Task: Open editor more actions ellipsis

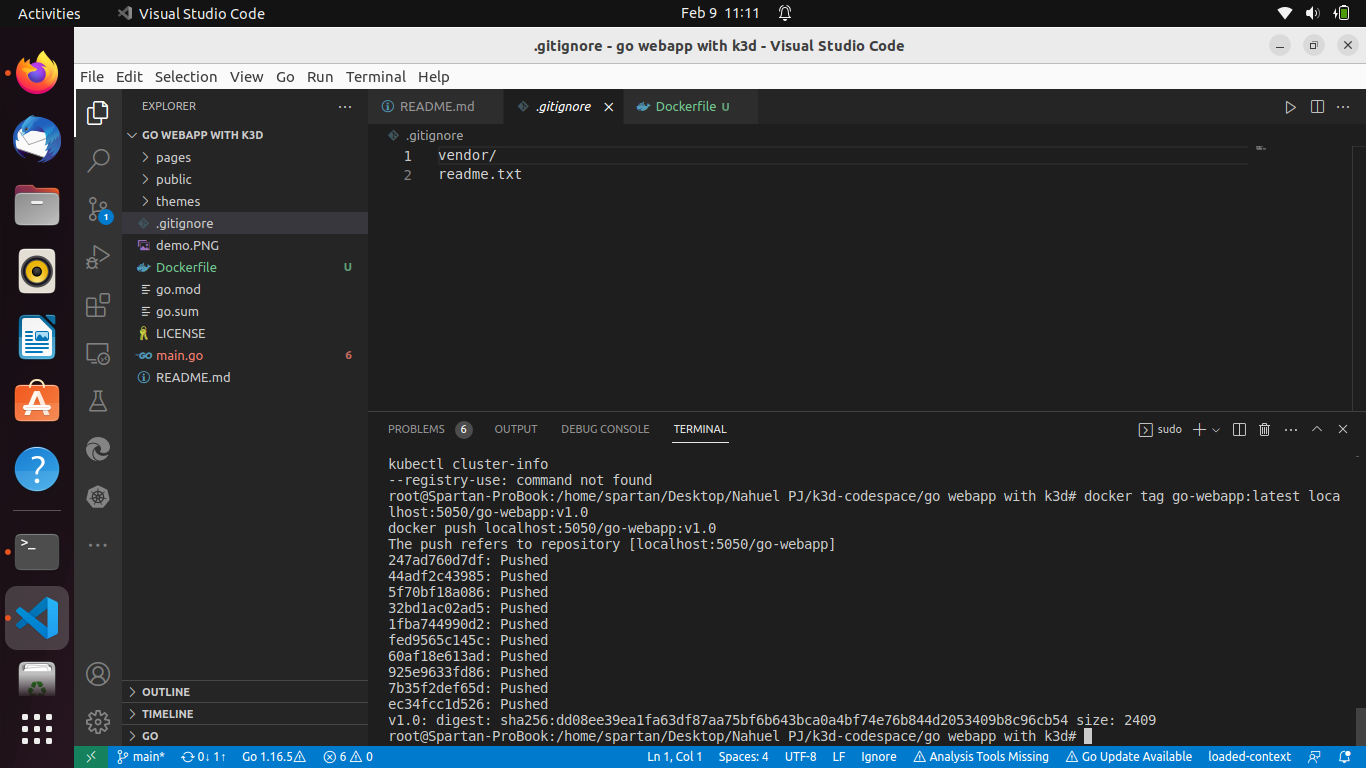Action: 1345,107
